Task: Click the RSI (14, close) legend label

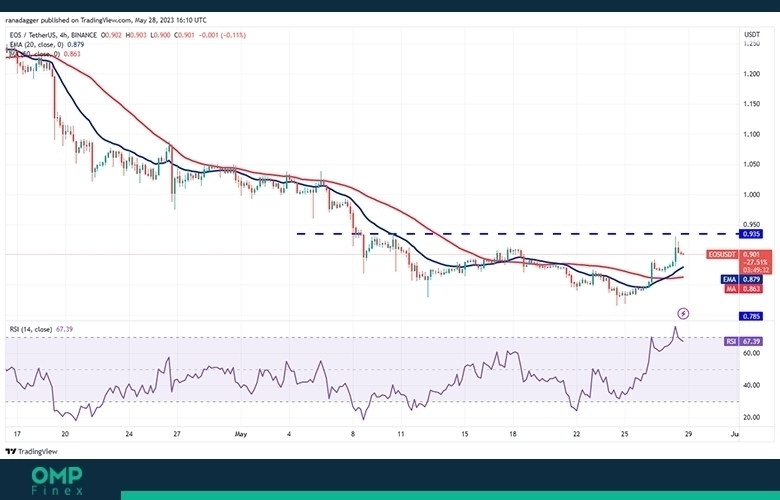Action: coord(31,329)
